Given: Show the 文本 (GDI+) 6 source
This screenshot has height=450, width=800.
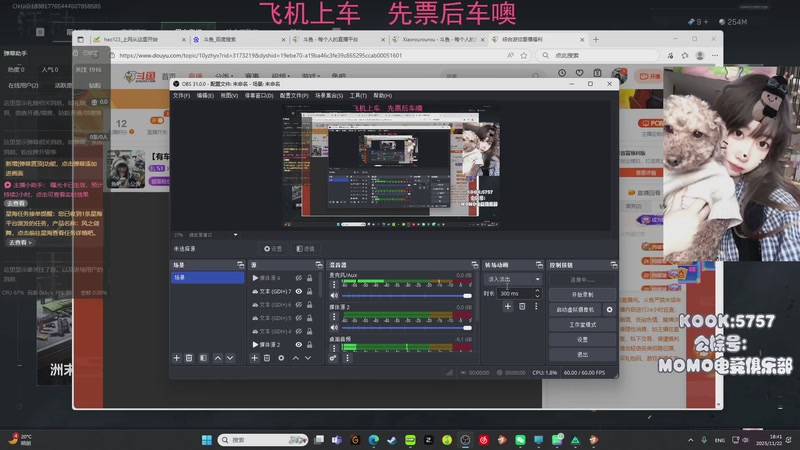Looking at the screenshot, I should pyautogui.click(x=298, y=305).
